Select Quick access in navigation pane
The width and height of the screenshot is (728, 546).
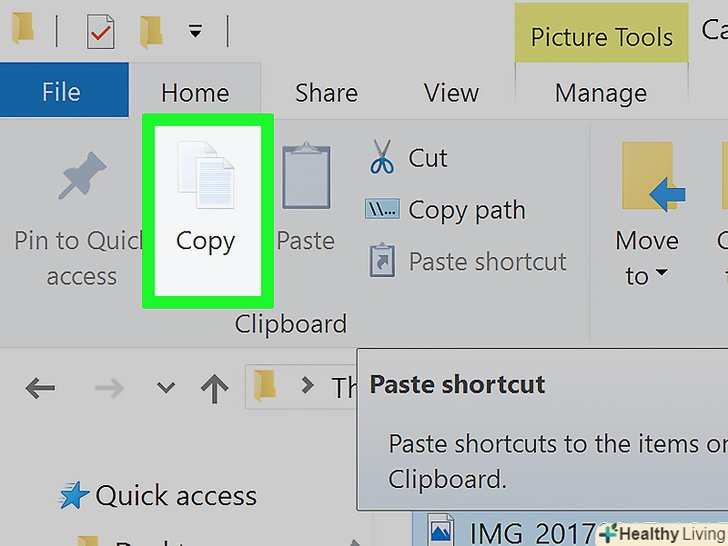click(175, 496)
